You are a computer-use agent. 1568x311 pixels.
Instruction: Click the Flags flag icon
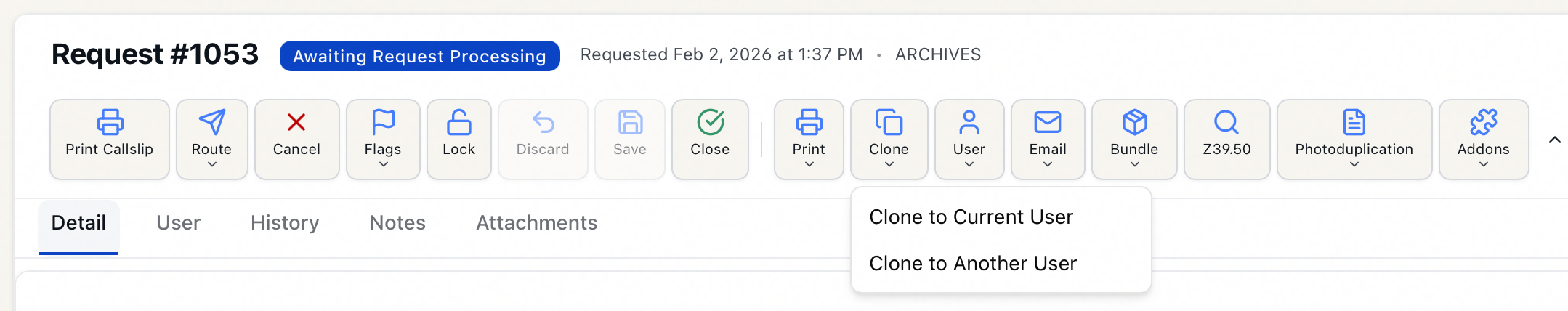pos(383,122)
